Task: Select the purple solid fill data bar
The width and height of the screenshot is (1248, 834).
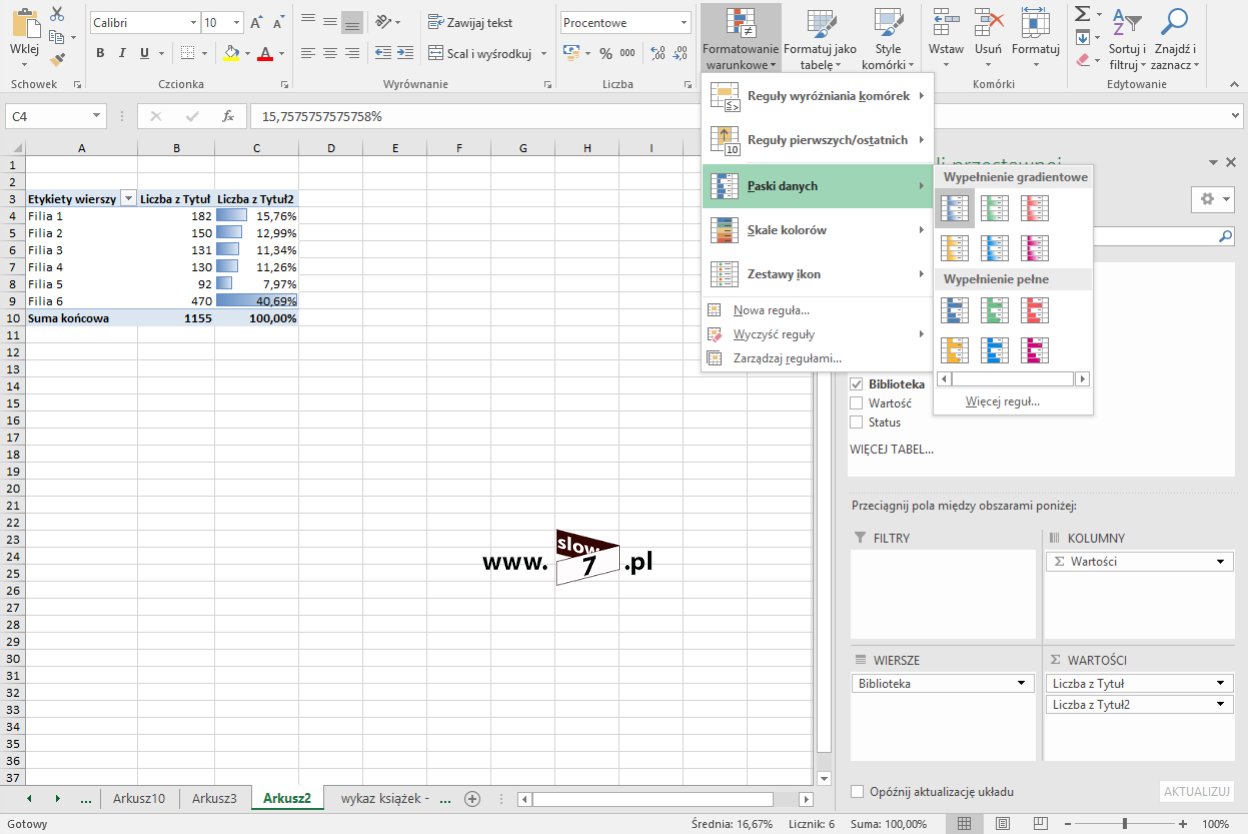Action: click(x=1035, y=350)
